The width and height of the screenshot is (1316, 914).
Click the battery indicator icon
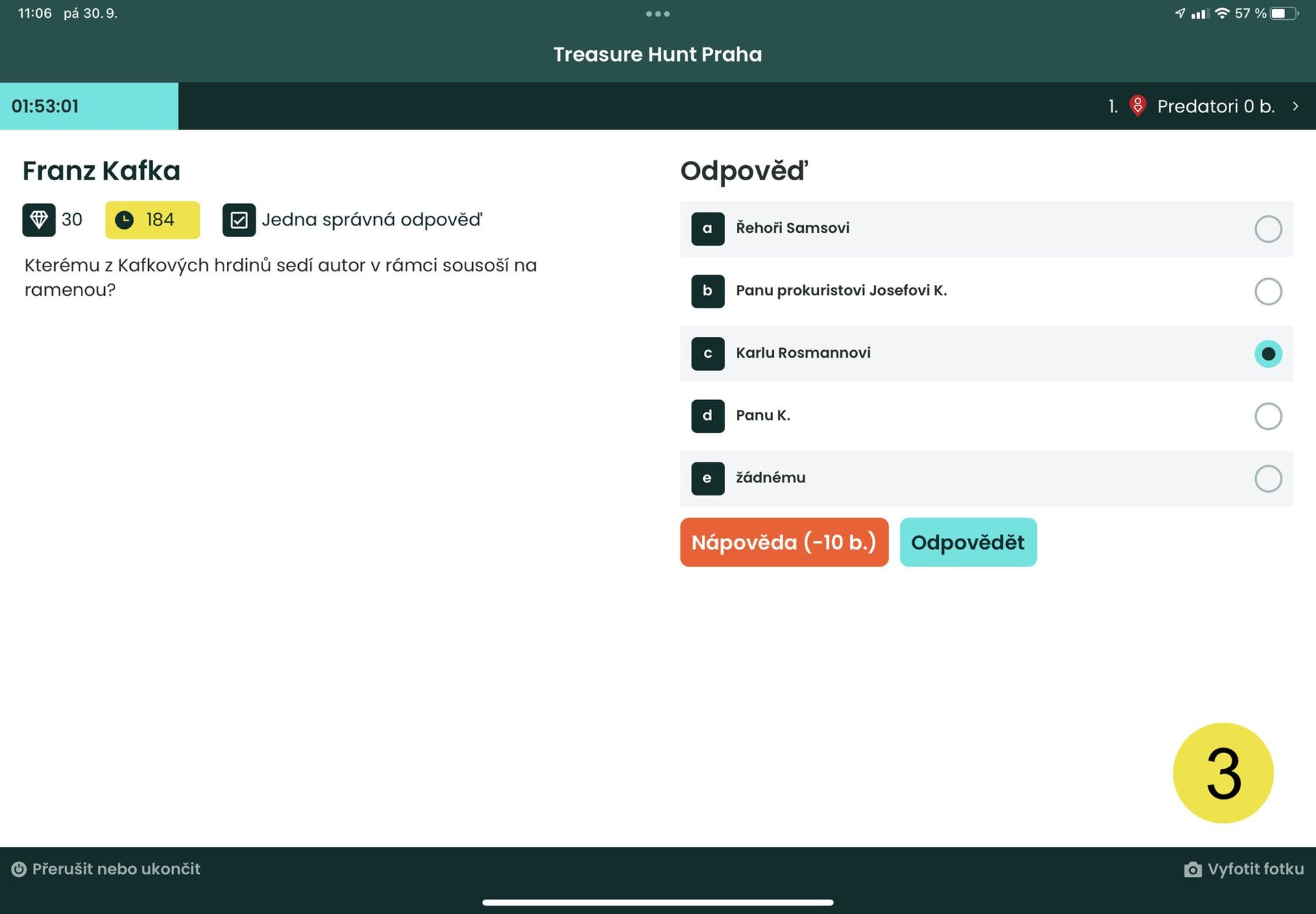pyautogui.click(x=1284, y=14)
